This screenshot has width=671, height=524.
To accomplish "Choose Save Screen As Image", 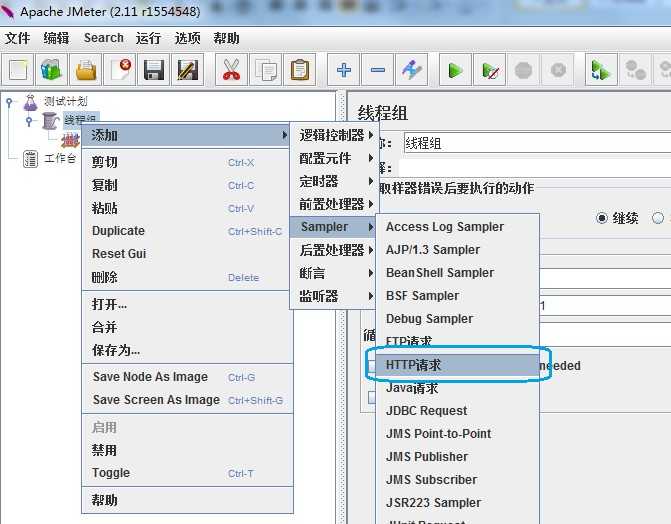I will [x=187, y=400].
